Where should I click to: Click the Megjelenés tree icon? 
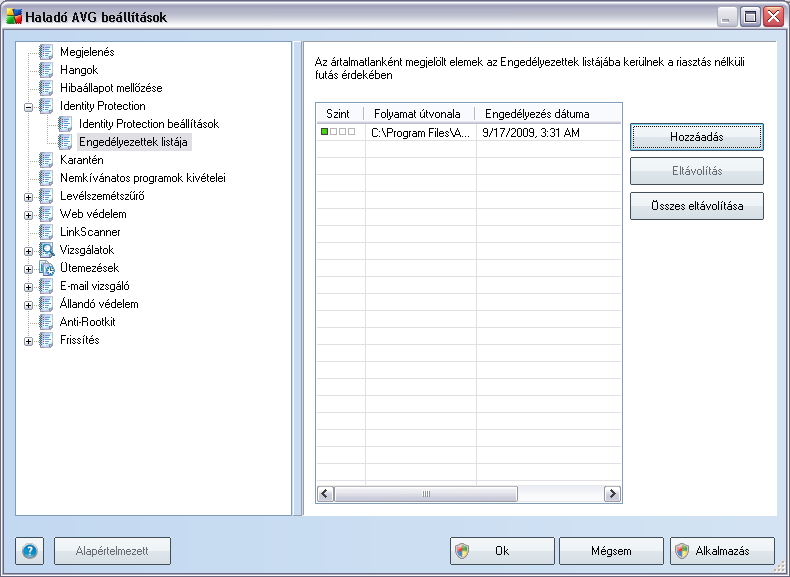(x=46, y=51)
